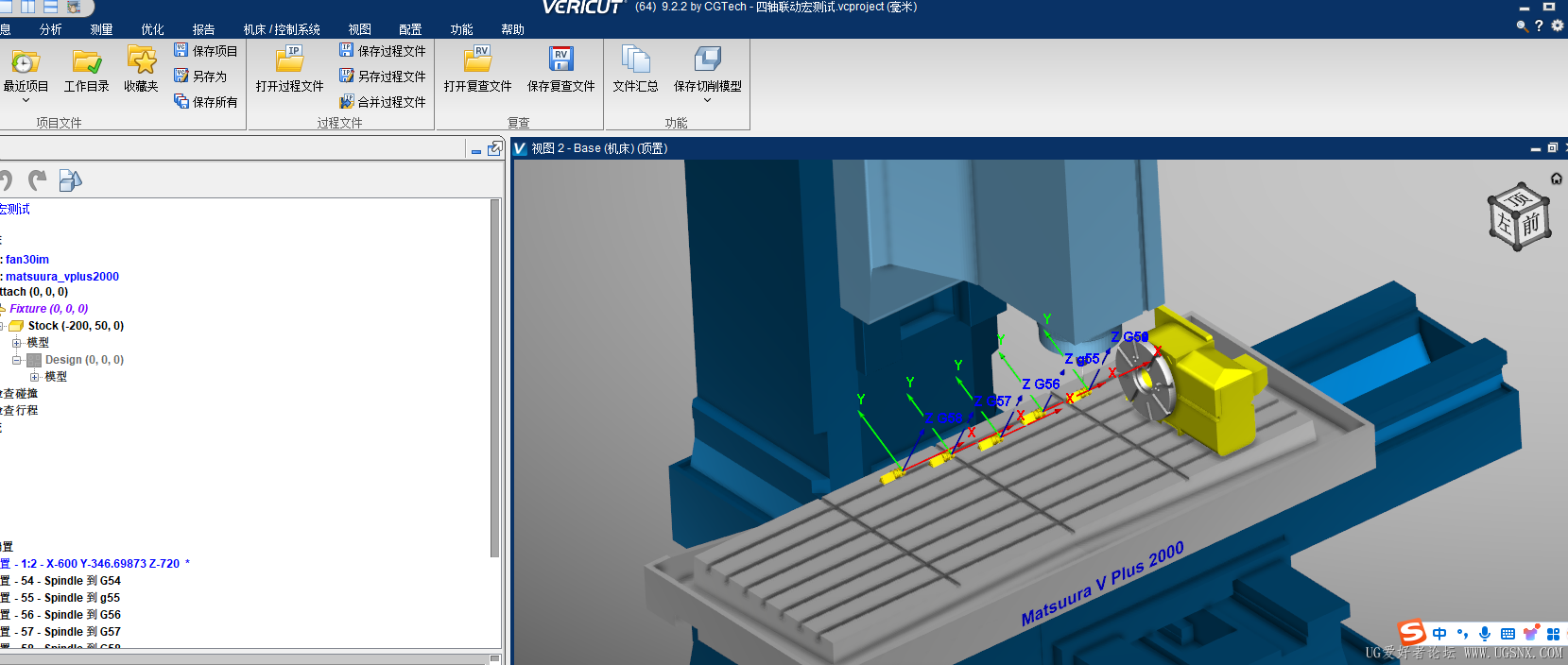Select the '57 - Spindle 到 G57' row
This screenshot has height=665, width=1568.
(60, 632)
